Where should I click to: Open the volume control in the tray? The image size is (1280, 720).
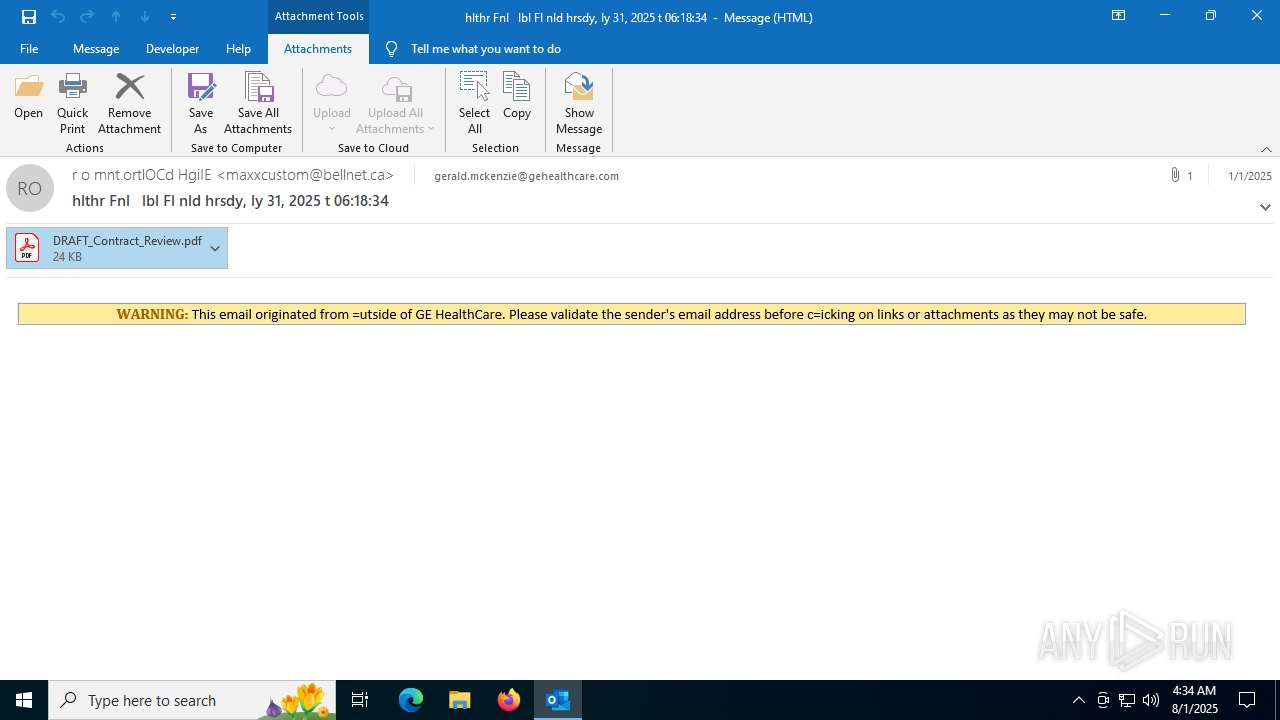(x=1151, y=700)
